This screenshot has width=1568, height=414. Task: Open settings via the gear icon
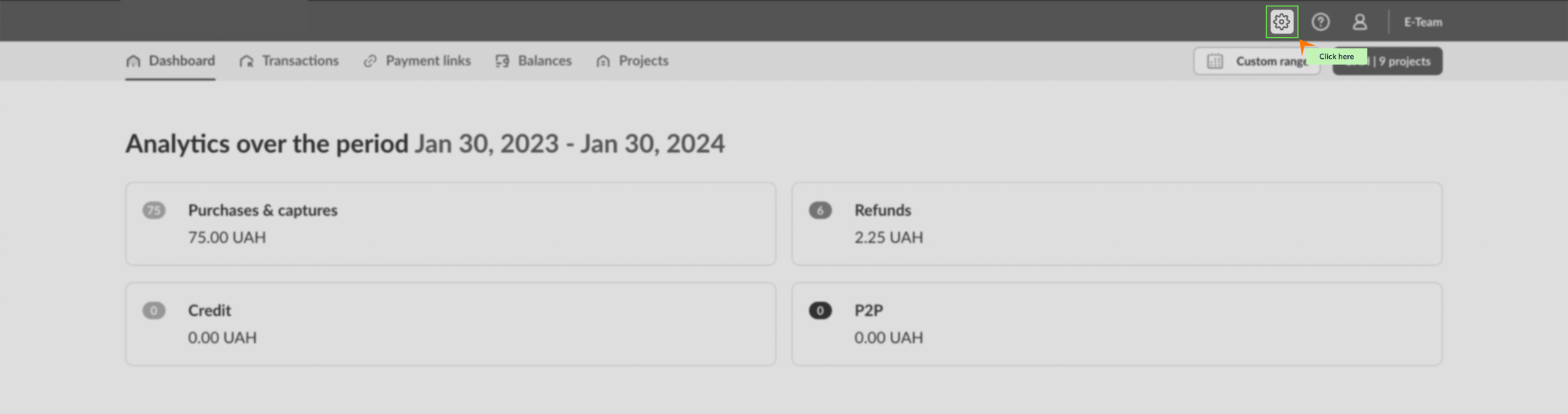pos(1281,22)
